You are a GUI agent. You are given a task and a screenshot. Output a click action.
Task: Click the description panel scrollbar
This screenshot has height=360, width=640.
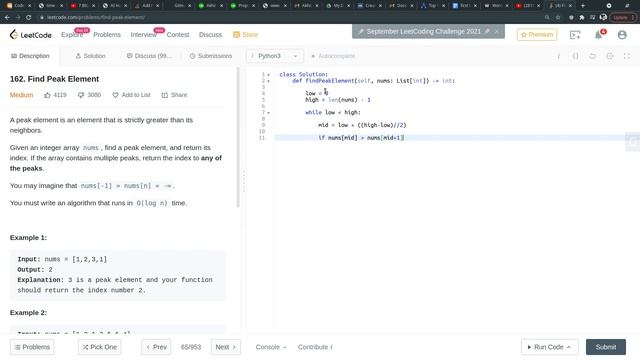pos(238,138)
